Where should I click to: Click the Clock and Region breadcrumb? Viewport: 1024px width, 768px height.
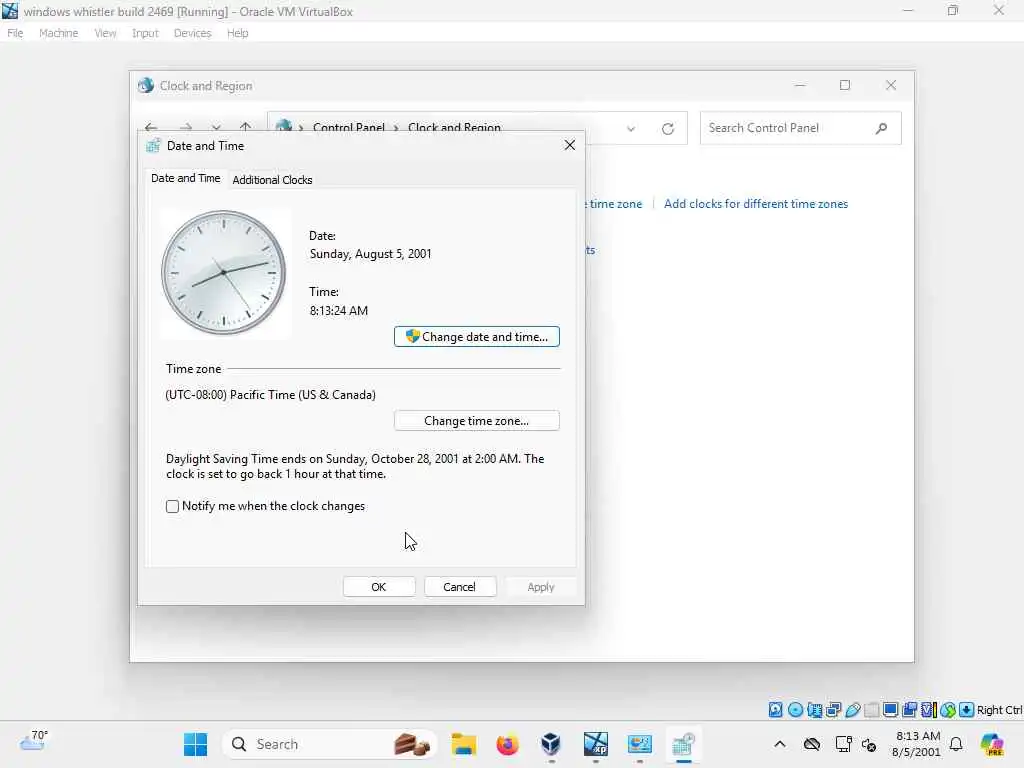coord(455,127)
